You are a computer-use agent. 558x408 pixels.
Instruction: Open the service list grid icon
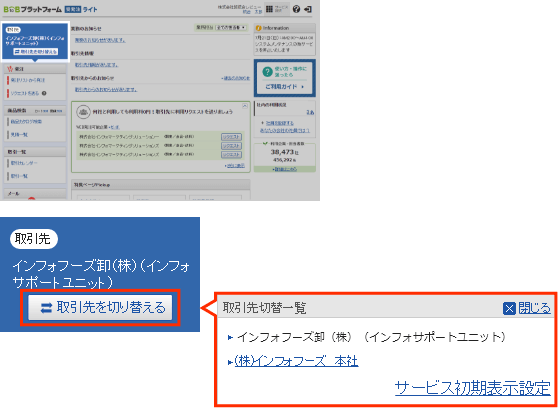point(269,9)
